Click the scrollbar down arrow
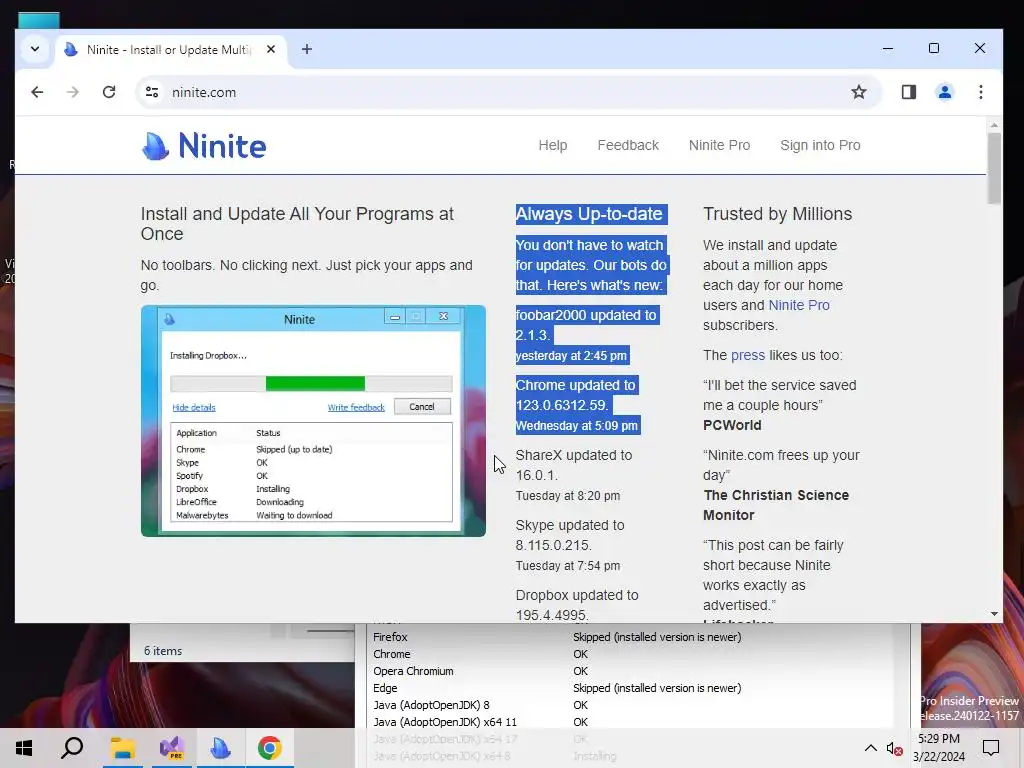 pyautogui.click(x=994, y=614)
